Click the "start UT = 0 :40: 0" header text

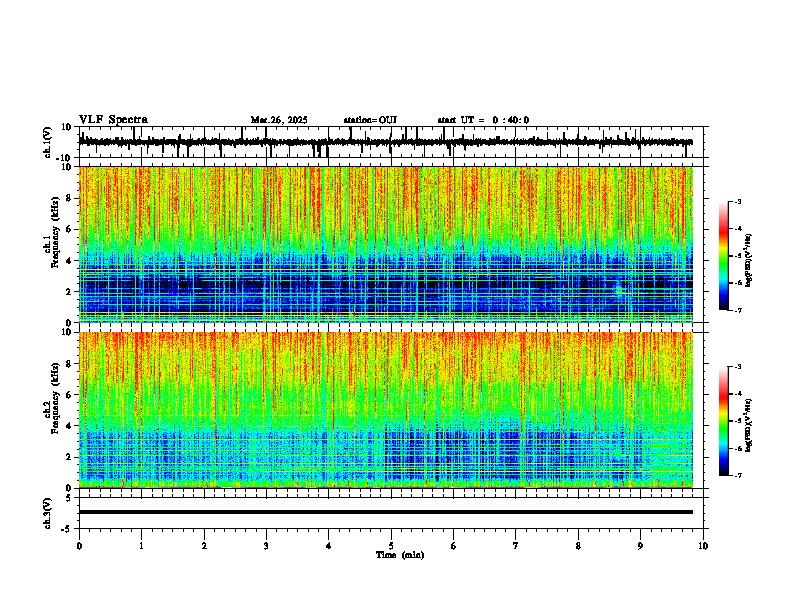pyautogui.click(x=483, y=120)
